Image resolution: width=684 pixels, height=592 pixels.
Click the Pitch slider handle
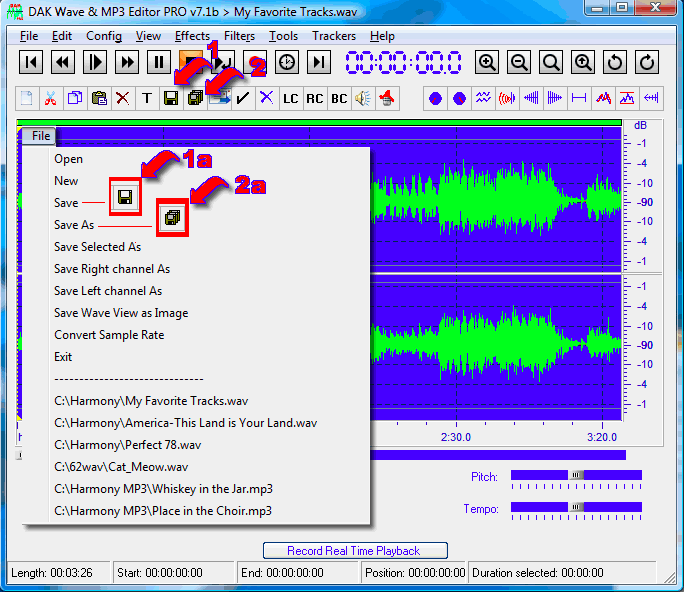tap(576, 475)
